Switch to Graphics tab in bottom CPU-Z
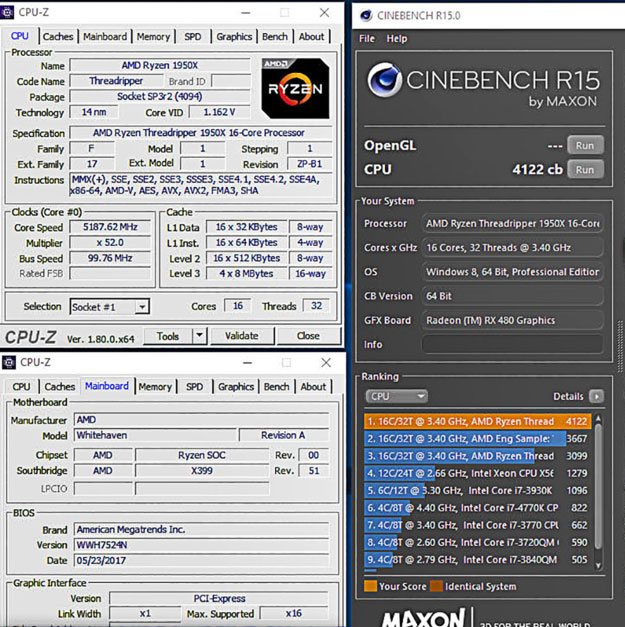 [x=236, y=387]
